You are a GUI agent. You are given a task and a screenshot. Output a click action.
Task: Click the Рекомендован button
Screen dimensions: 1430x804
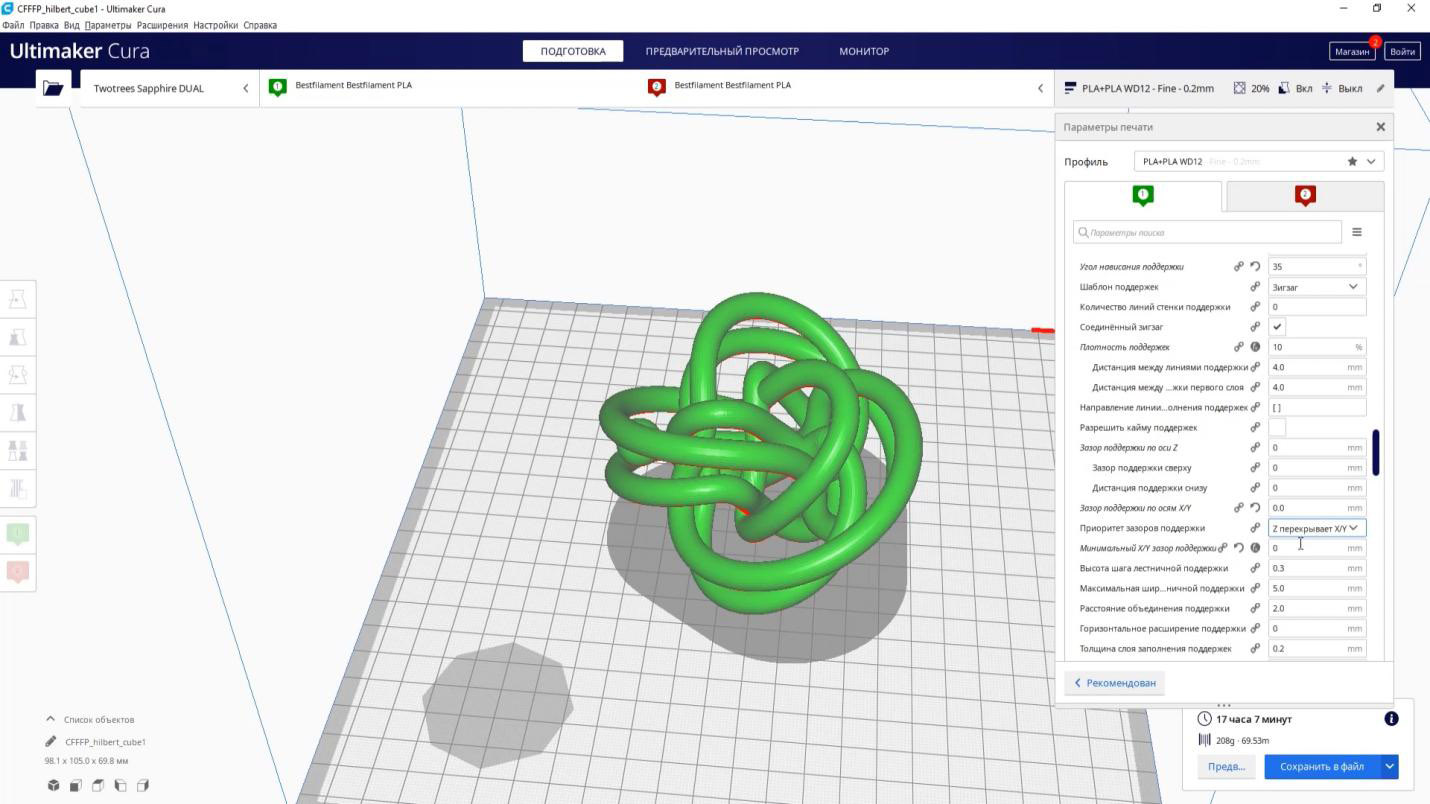[x=1115, y=683]
